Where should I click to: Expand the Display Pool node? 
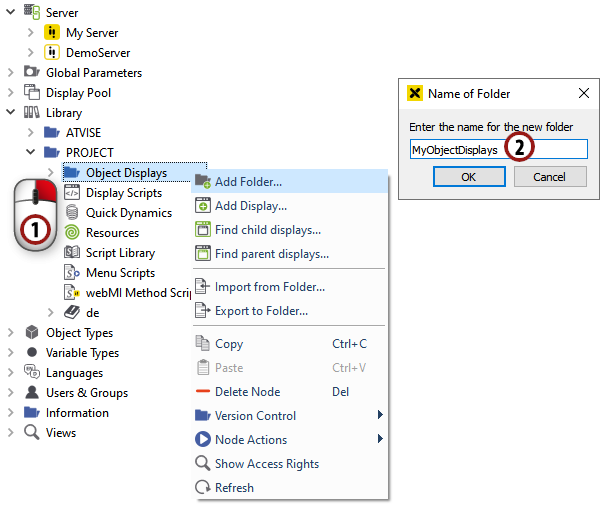[x=11, y=92]
